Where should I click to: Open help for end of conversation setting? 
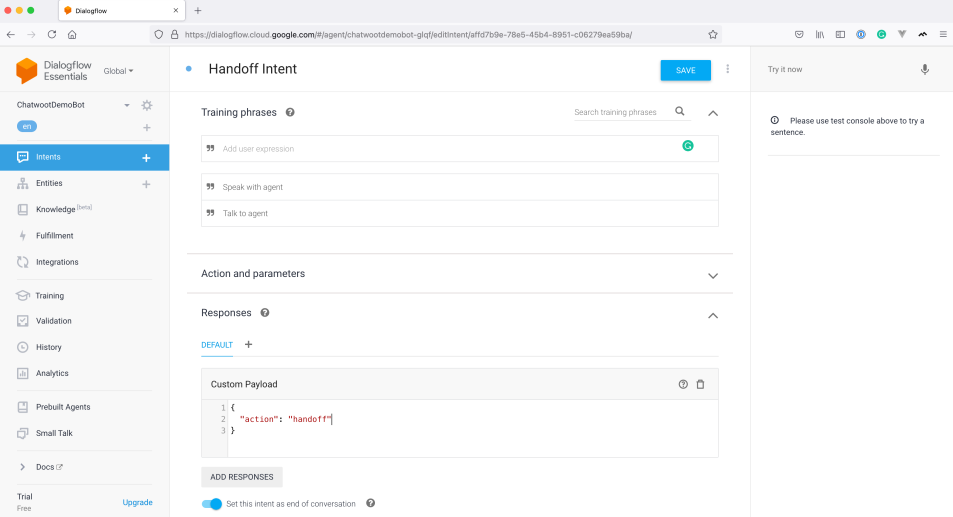click(370, 503)
